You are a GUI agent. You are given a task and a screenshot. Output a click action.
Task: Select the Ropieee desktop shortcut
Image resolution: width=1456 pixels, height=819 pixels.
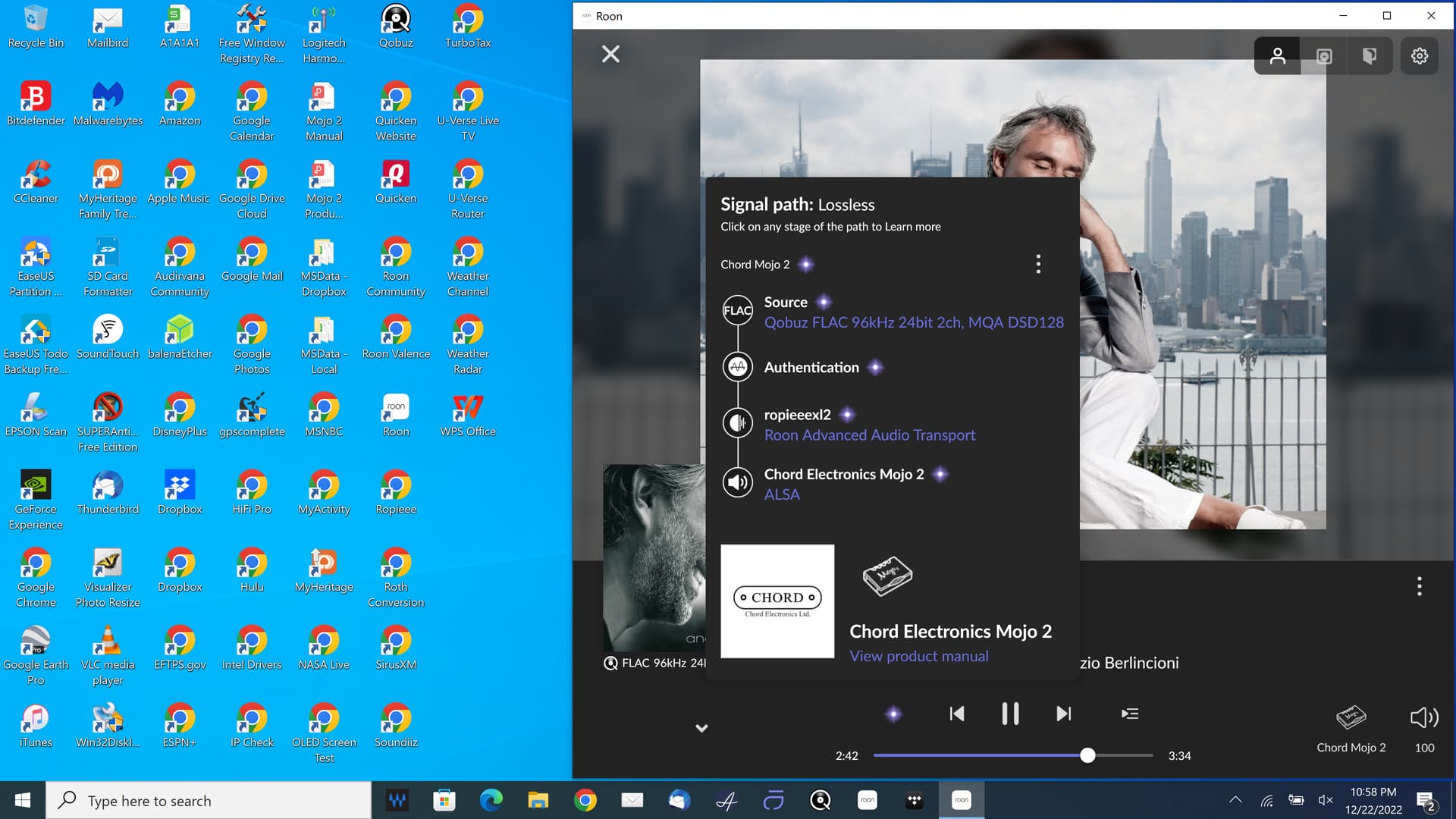(396, 493)
